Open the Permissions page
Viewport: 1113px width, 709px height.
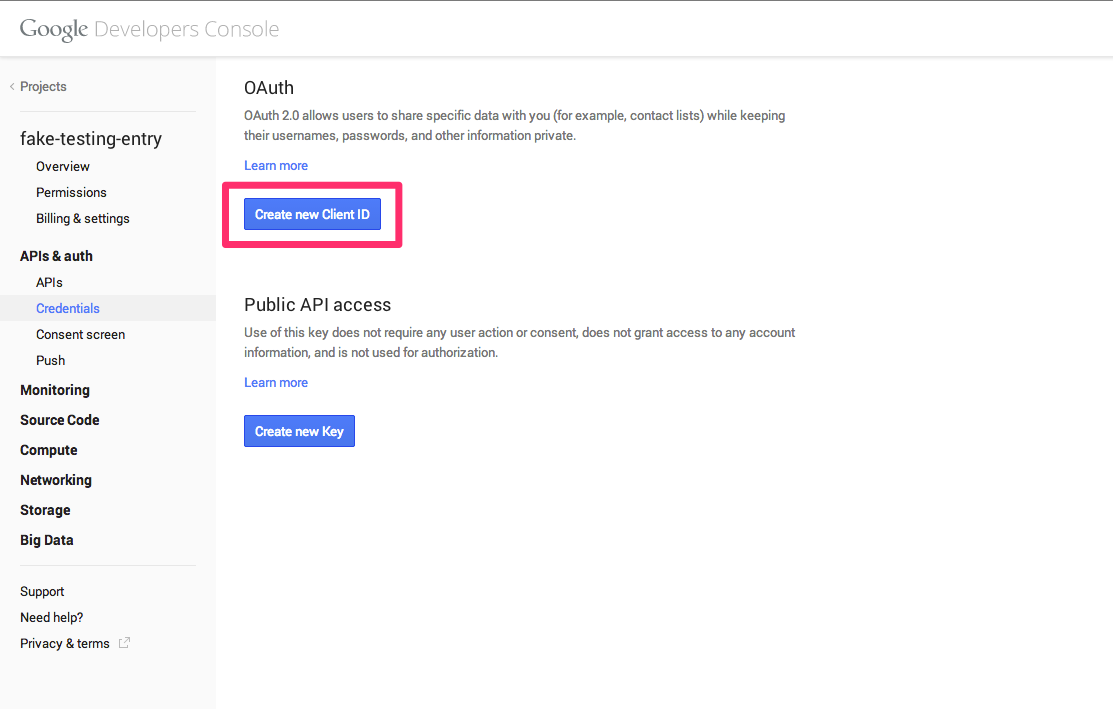coord(72,192)
